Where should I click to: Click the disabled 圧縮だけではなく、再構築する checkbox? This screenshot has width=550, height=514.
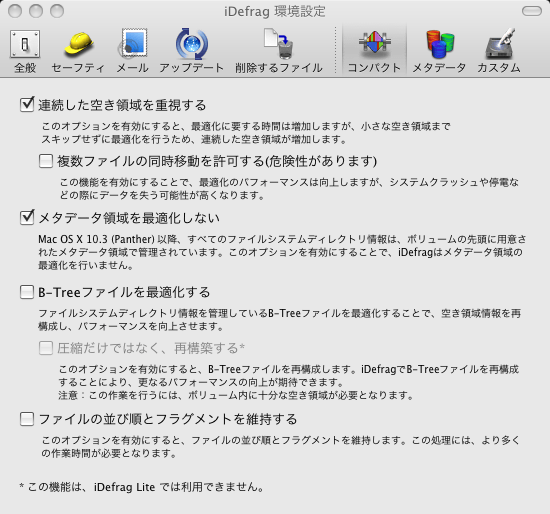[46, 348]
